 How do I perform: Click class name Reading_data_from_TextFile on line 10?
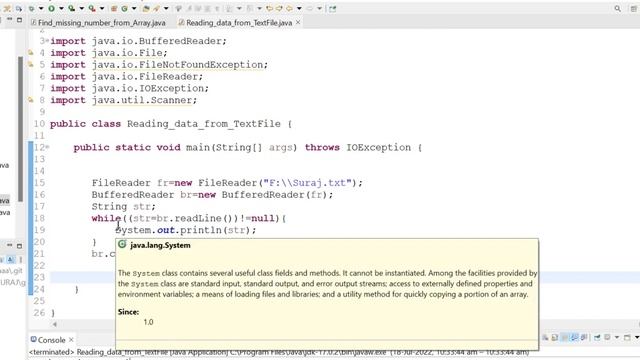click(204, 124)
